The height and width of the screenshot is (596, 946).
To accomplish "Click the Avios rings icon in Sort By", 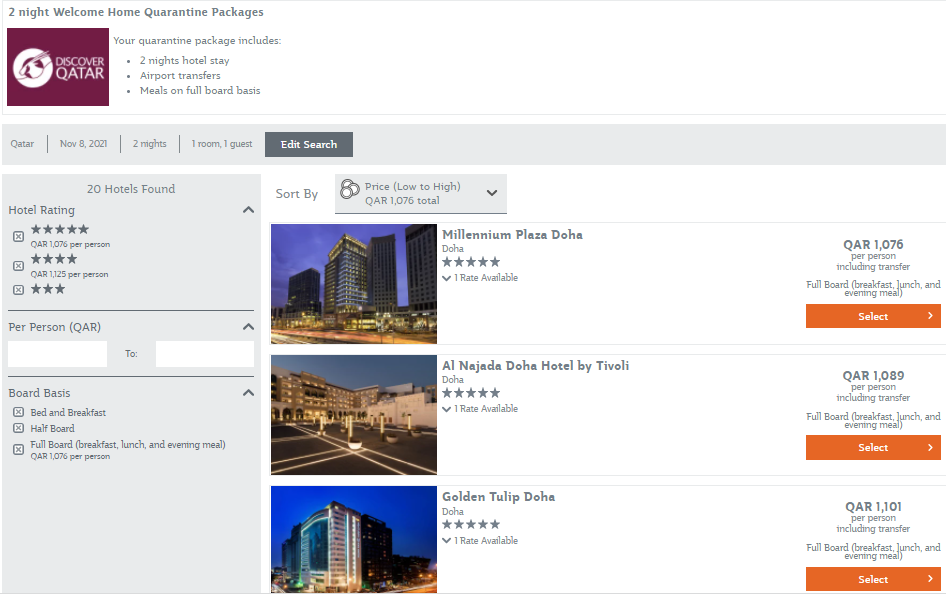I will 349,189.
